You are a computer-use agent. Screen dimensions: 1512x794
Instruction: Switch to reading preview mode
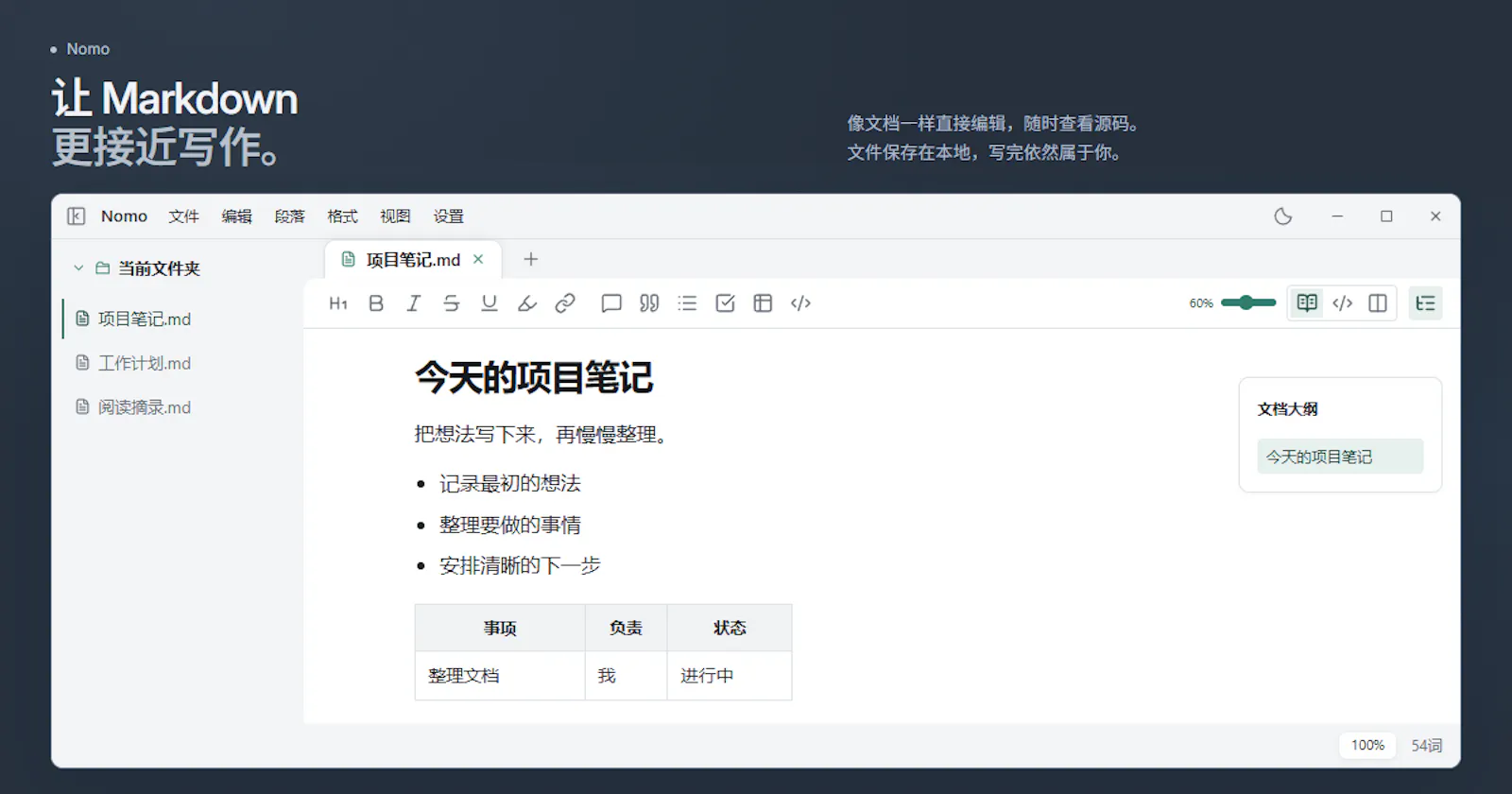tap(1307, 303)
